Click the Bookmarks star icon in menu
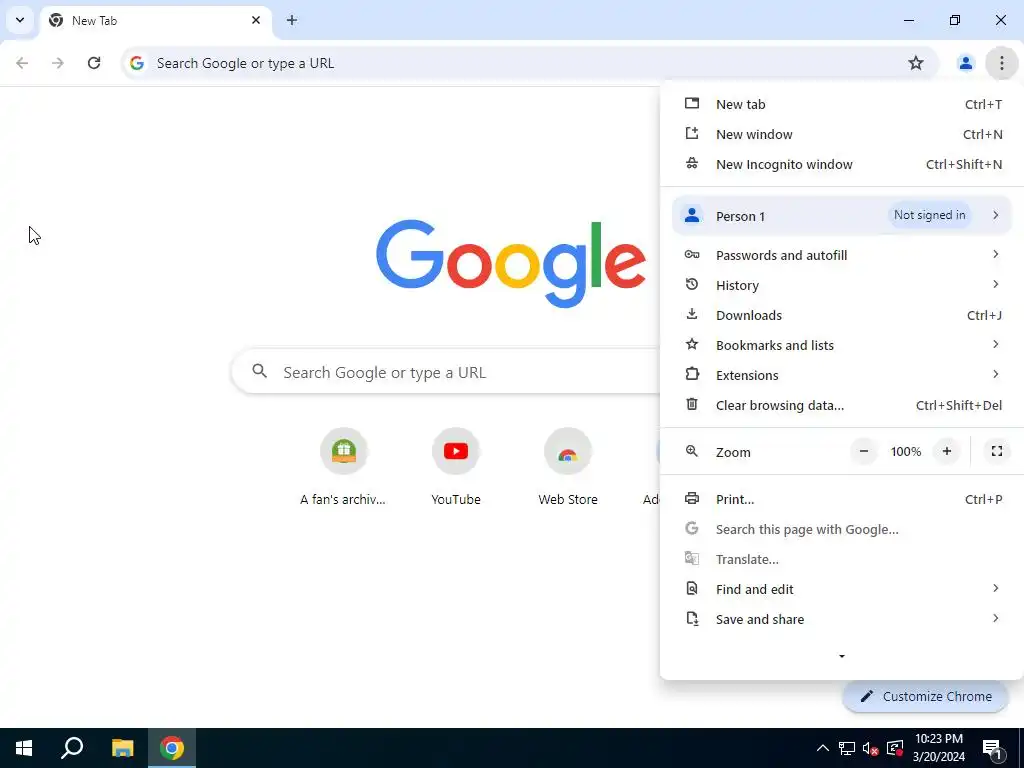The width and height of the screenshot is (1024, 768). tap(692, 344)
